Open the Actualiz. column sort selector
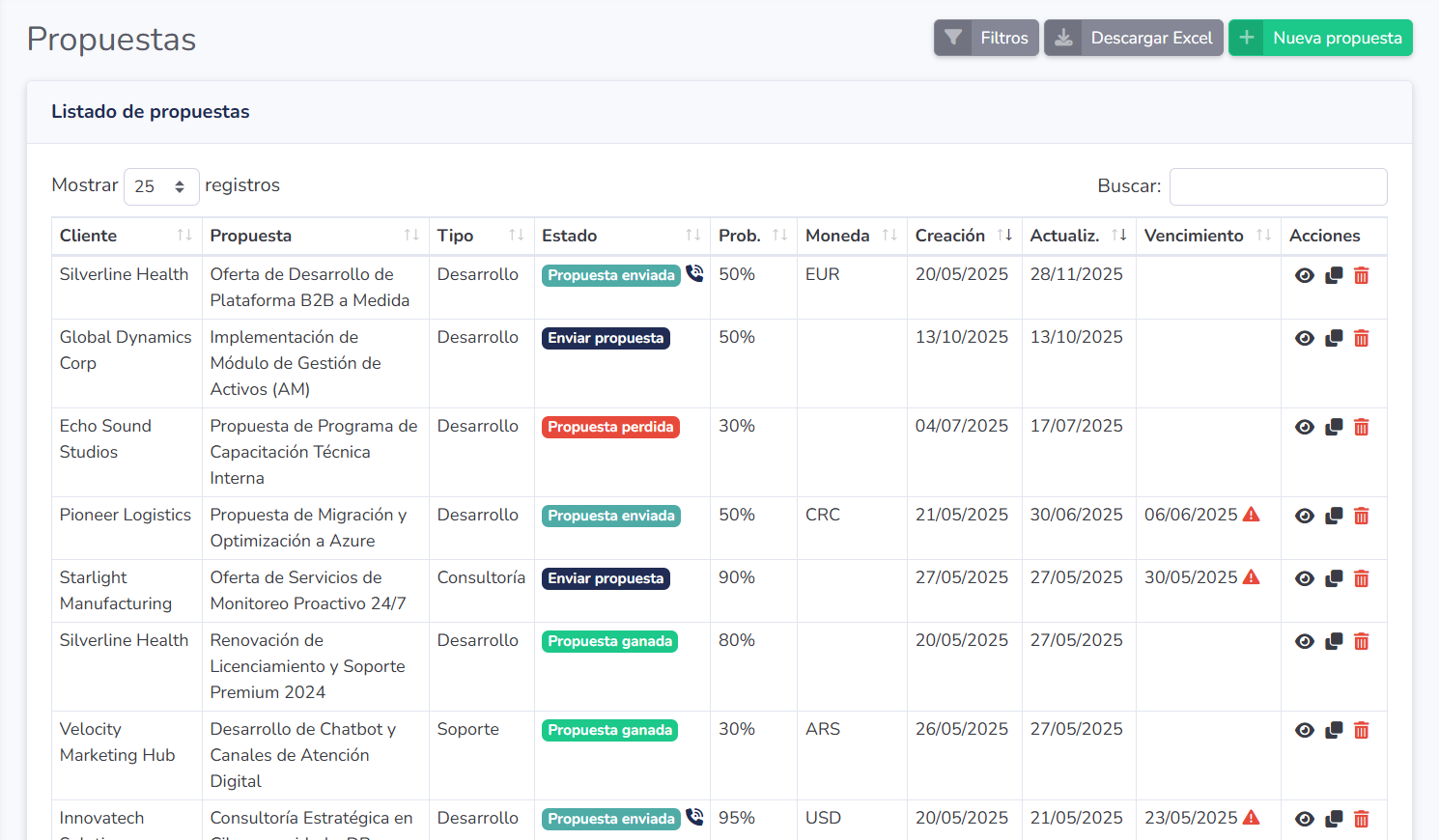Image resolution: width=1439 pixels, height=840 pixels. click(x=1120, y=235)
